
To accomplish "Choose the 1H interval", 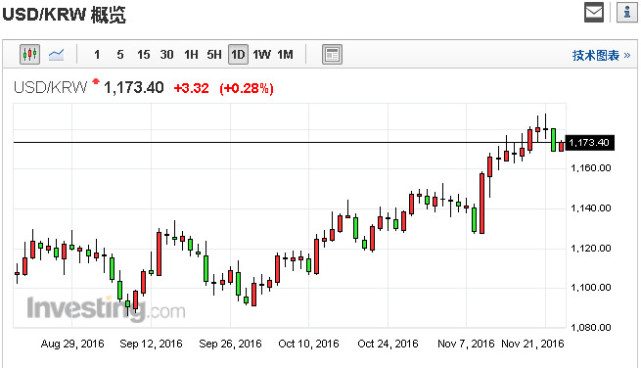I will [191, 54].
